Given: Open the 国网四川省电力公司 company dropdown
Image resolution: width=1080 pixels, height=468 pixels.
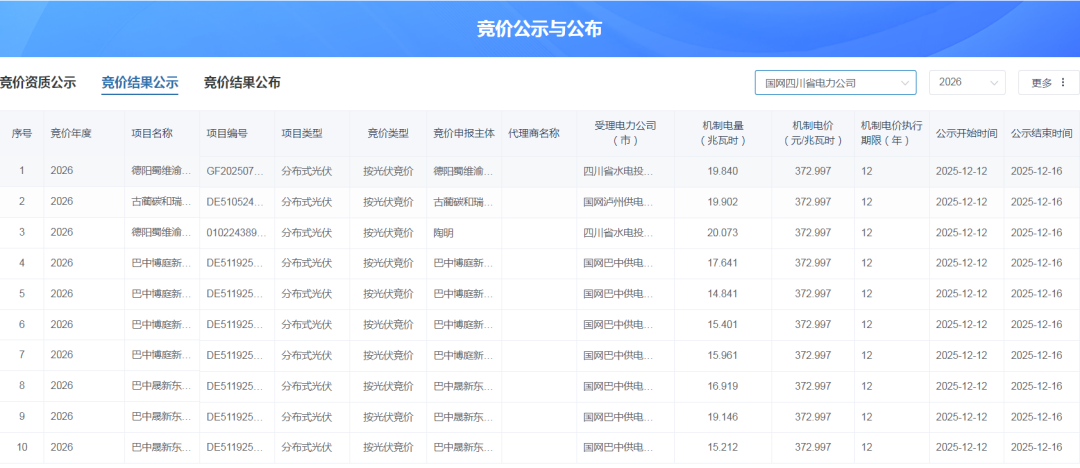Looking at the screenshot, I should 835,83.
